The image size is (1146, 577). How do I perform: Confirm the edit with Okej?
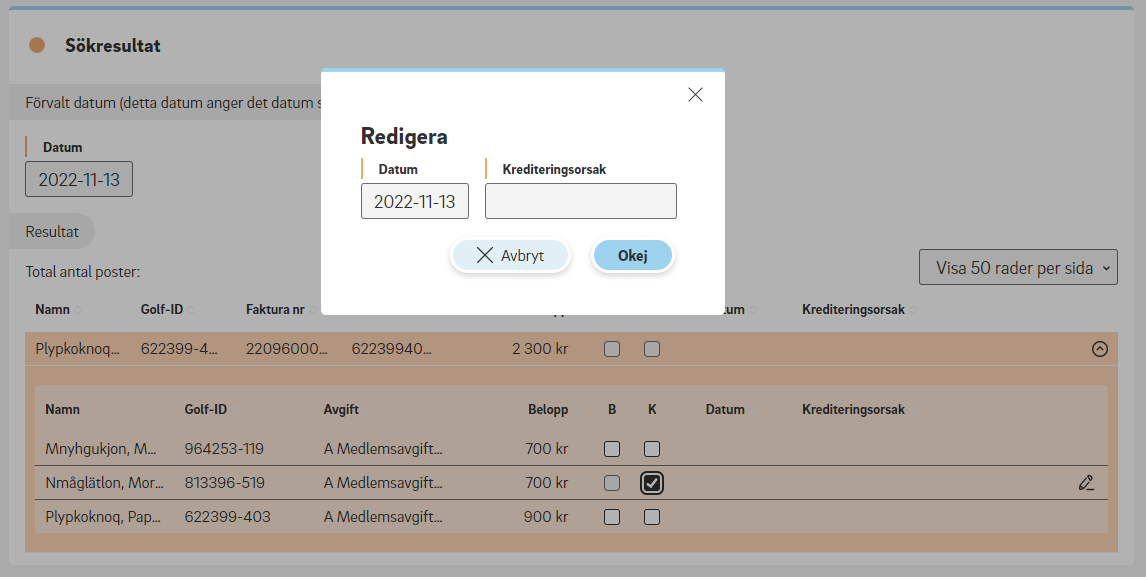click(x=633, y=256)
